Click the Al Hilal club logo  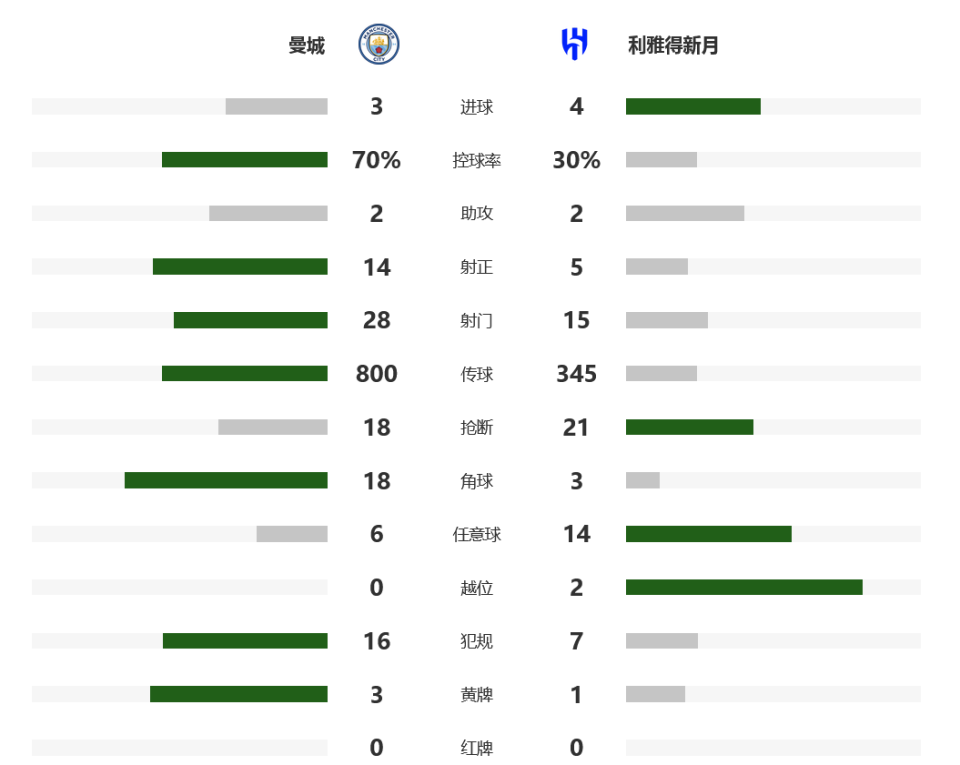(575, 44)
